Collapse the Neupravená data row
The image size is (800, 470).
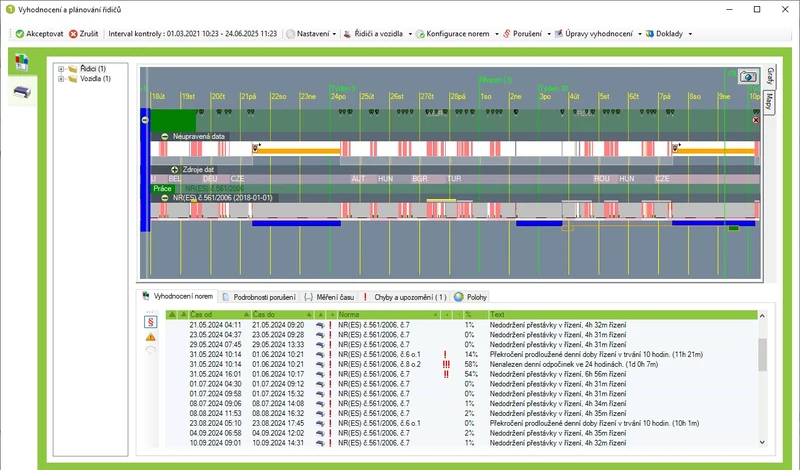coord(165,136)
